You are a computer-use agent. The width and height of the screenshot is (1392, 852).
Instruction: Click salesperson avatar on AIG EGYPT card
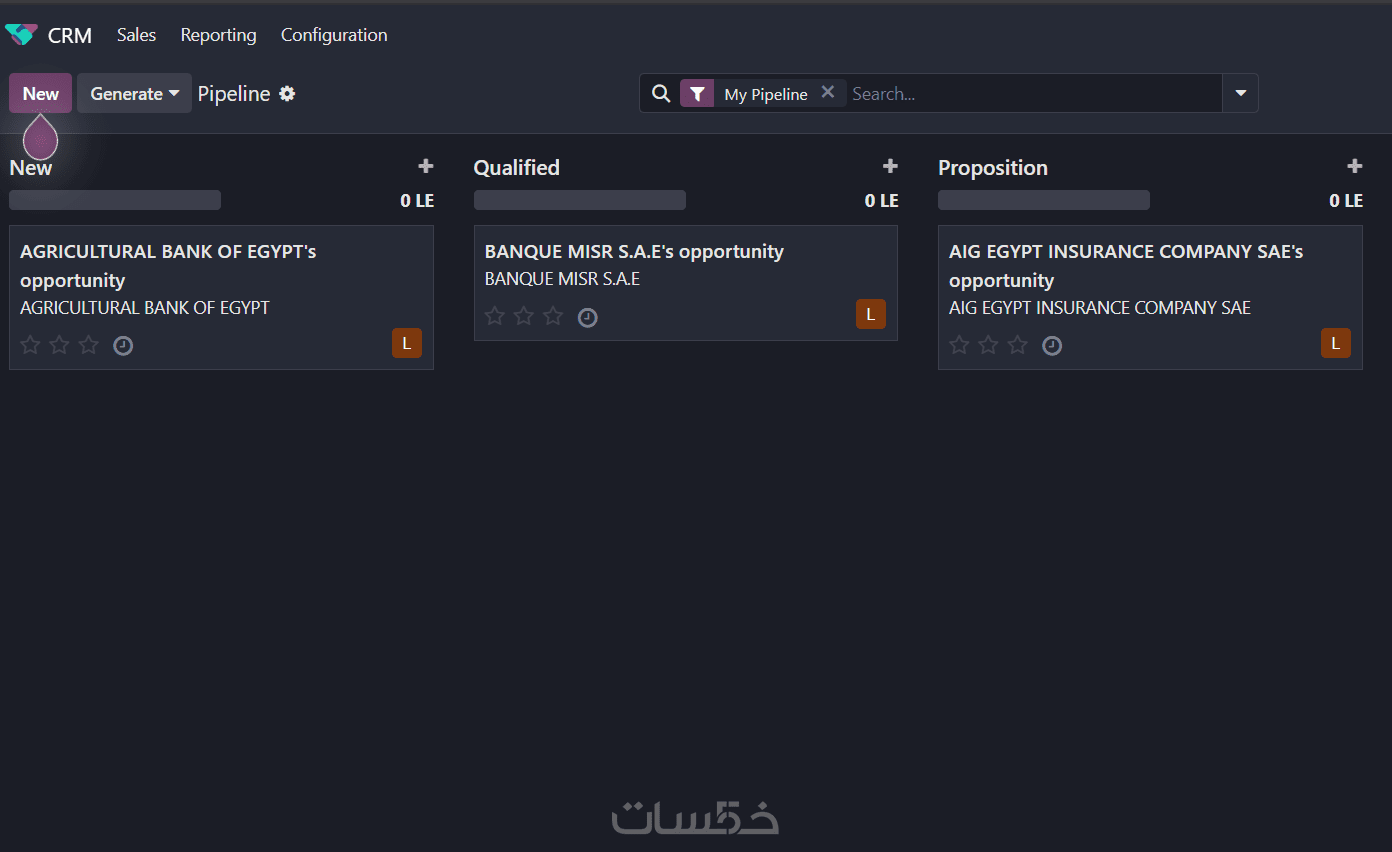1336,343
